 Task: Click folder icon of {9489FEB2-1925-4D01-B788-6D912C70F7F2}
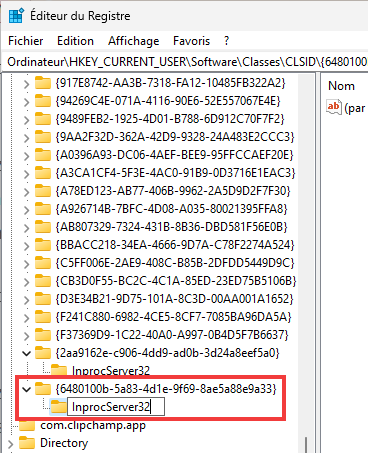[x=43, y=119]
